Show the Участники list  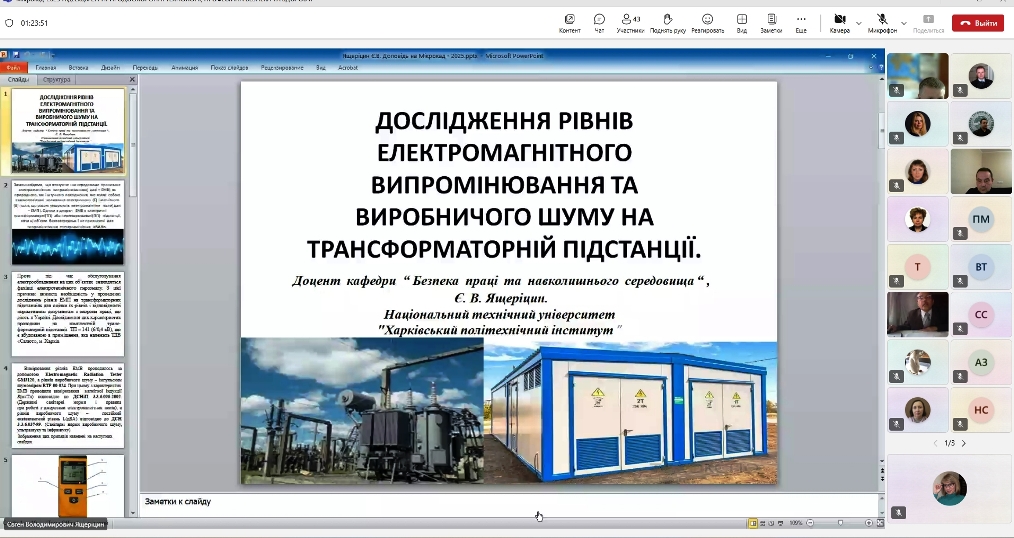[630, 22]
